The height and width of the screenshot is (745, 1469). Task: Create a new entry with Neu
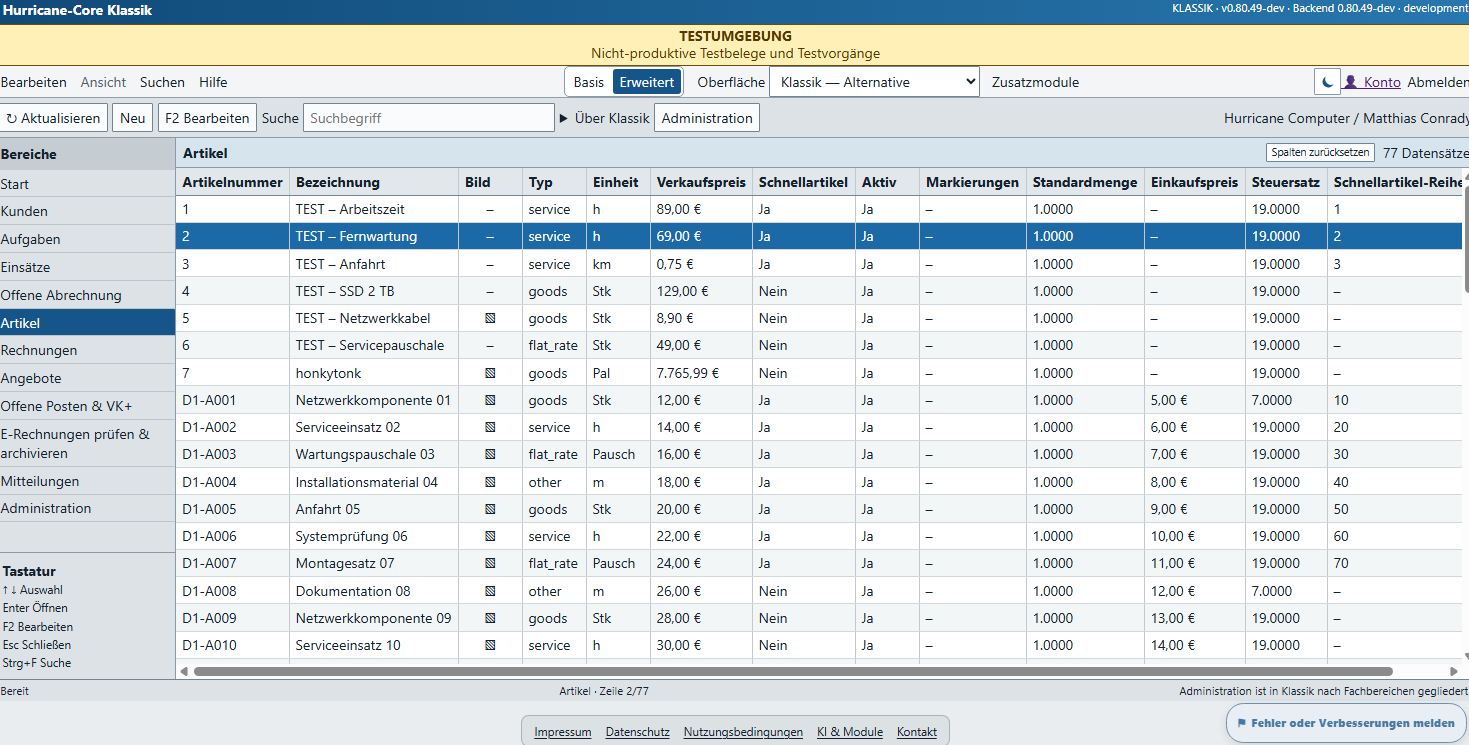click(x=132, y=118)
